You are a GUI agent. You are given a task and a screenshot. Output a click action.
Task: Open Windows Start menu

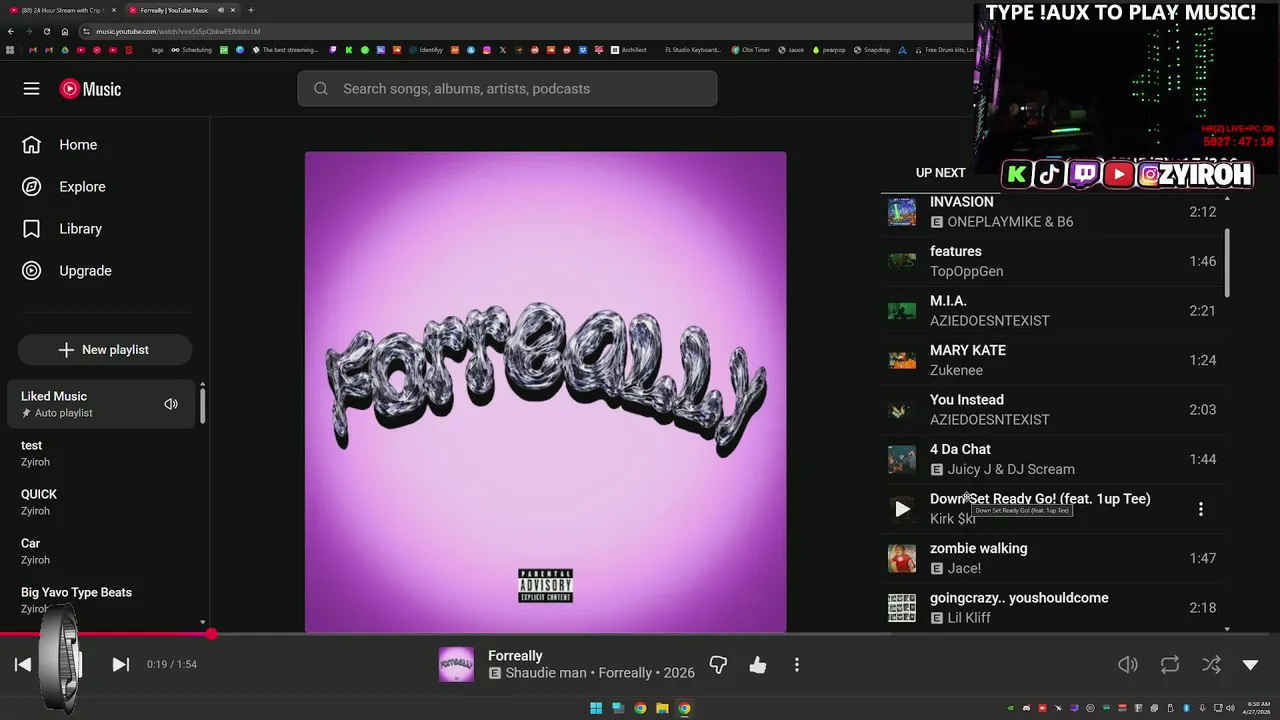pyautogui.click(x=596, y=708)
